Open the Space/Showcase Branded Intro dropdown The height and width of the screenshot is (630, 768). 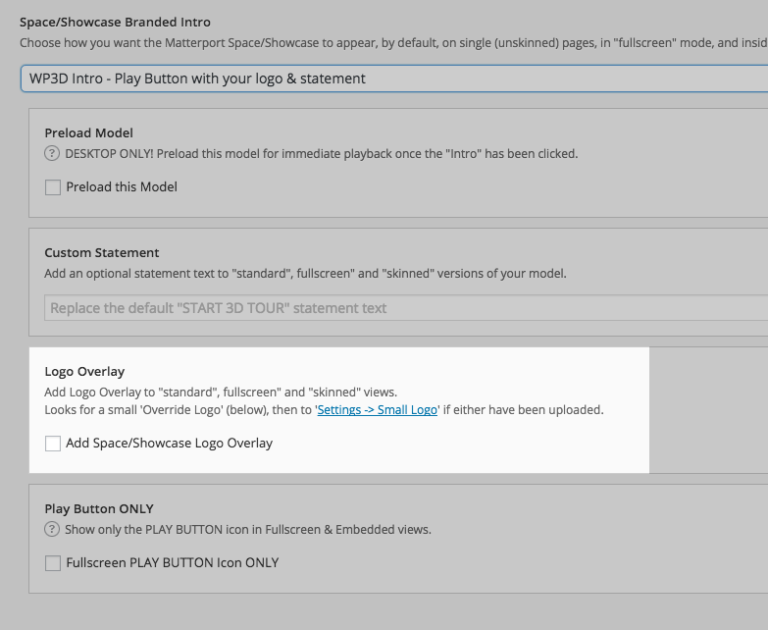390,78
